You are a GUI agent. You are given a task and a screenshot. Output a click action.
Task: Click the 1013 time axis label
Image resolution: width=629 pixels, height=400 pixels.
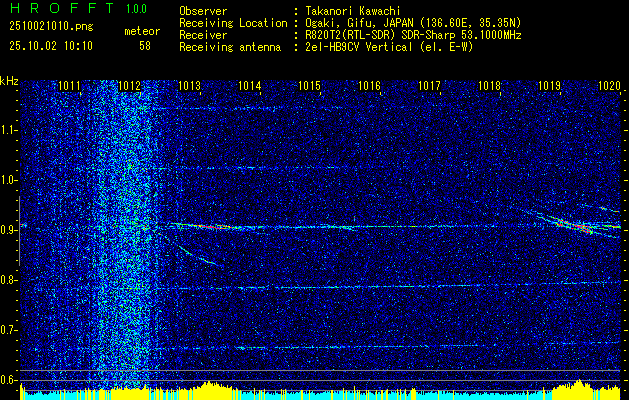pyautogui.click(x=189, y=85)
